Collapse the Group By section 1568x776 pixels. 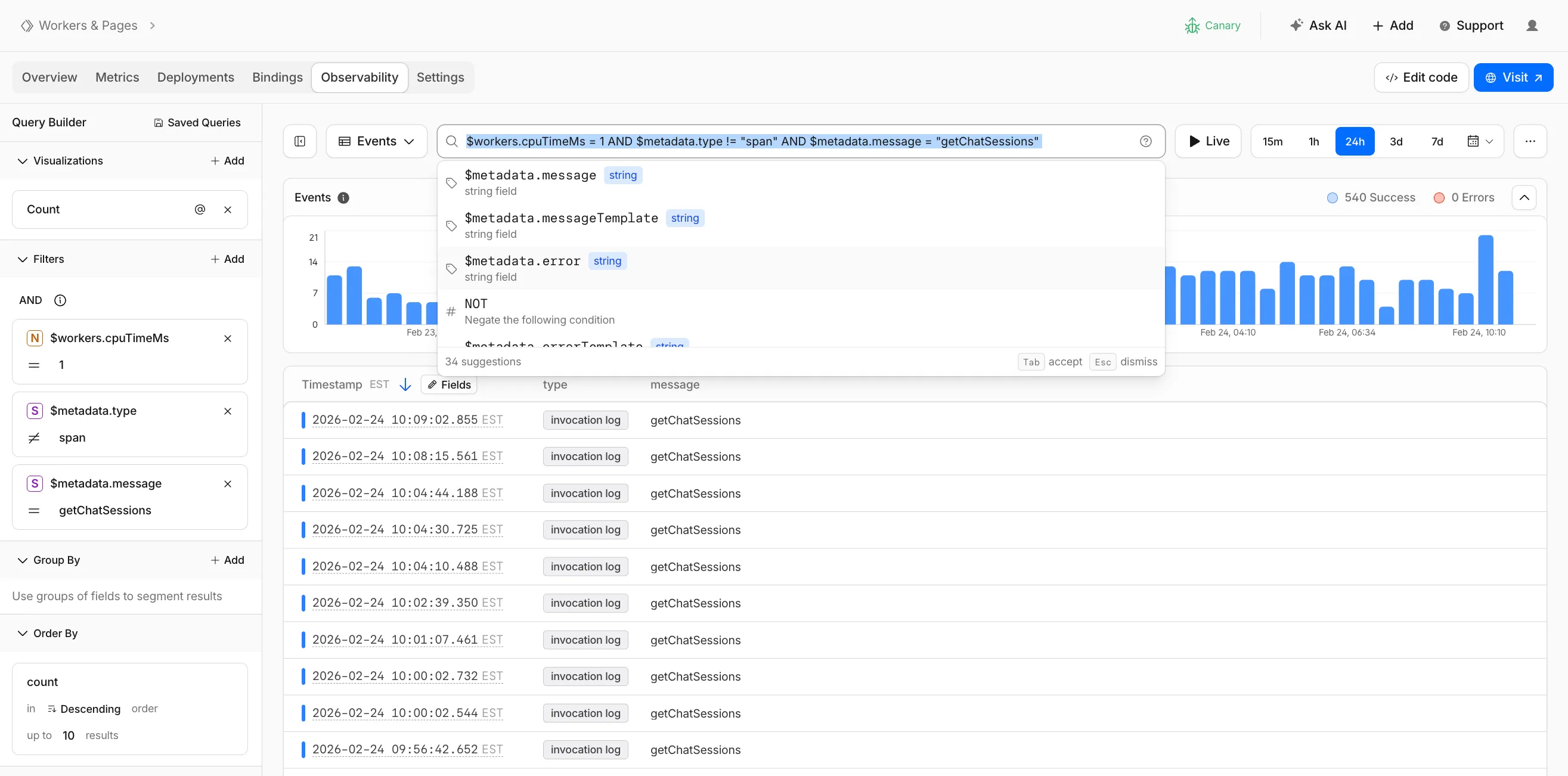pos(22,560)
